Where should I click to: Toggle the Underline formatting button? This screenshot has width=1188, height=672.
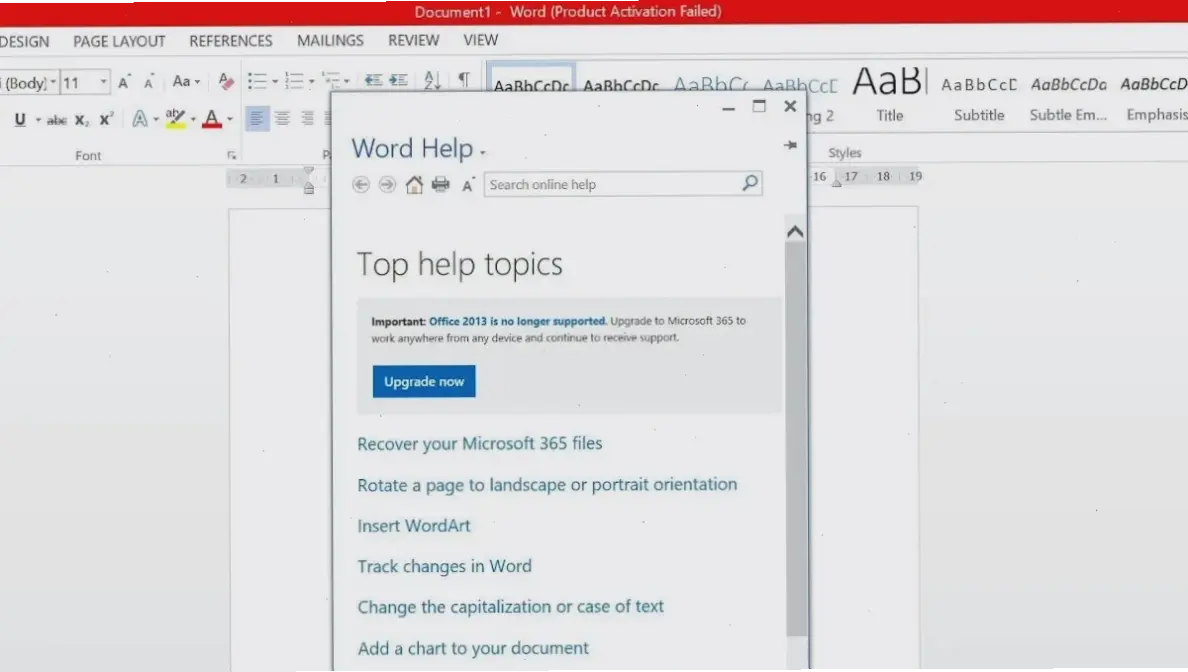click(20, 119)
